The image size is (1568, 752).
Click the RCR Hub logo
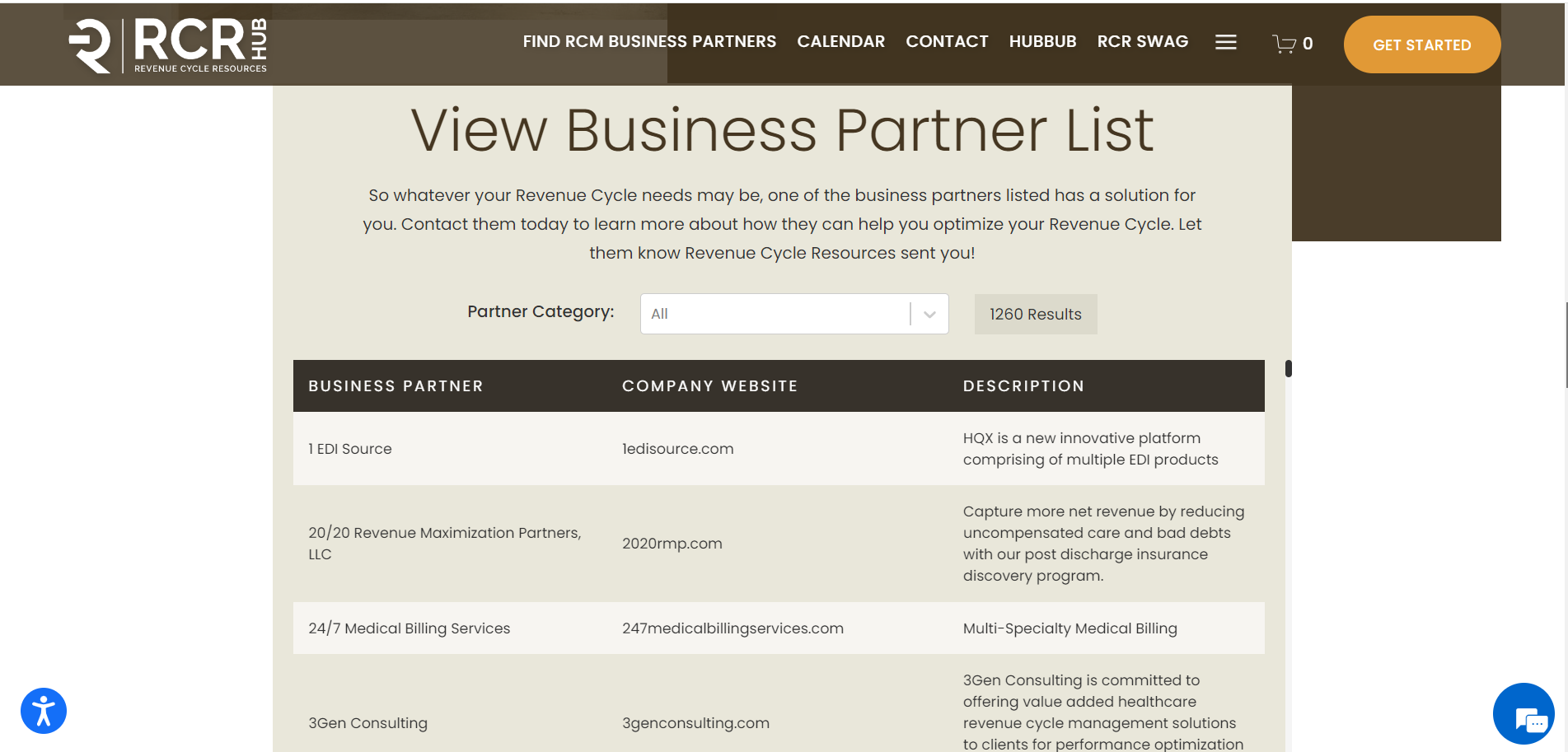[168, 45]
